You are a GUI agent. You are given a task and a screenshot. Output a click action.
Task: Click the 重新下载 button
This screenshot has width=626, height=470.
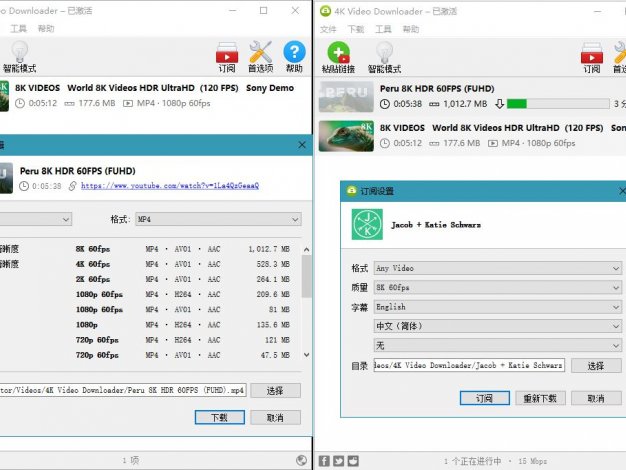pos(540,398)
